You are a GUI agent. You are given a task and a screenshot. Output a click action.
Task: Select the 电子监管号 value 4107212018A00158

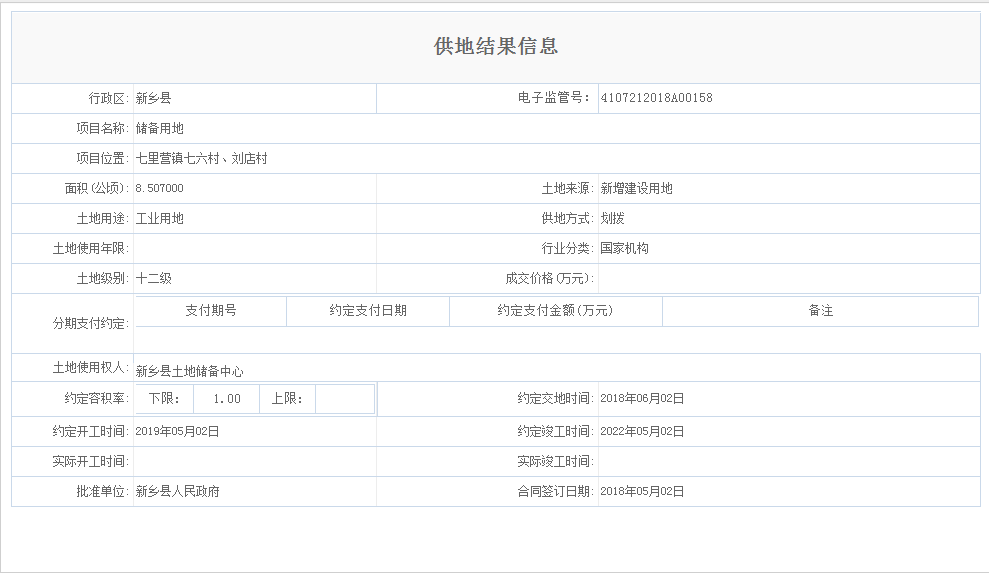(656, 98)
